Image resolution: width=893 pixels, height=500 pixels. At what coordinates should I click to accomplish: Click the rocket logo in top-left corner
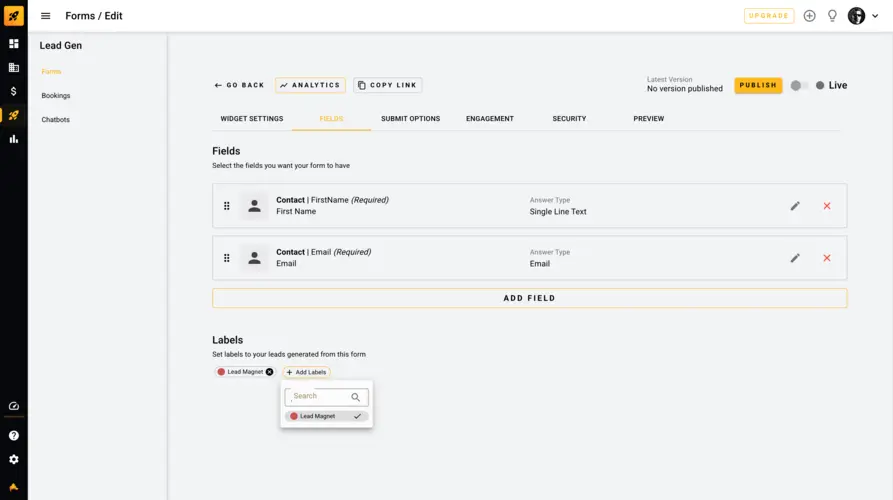click(14, 15)
